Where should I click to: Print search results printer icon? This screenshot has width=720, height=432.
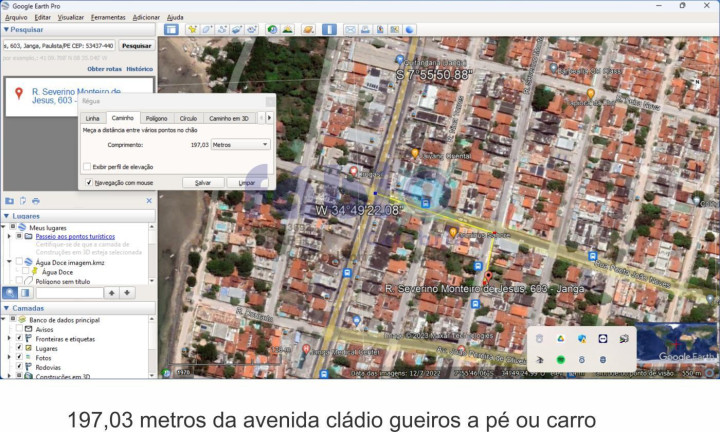pos(36,201)
